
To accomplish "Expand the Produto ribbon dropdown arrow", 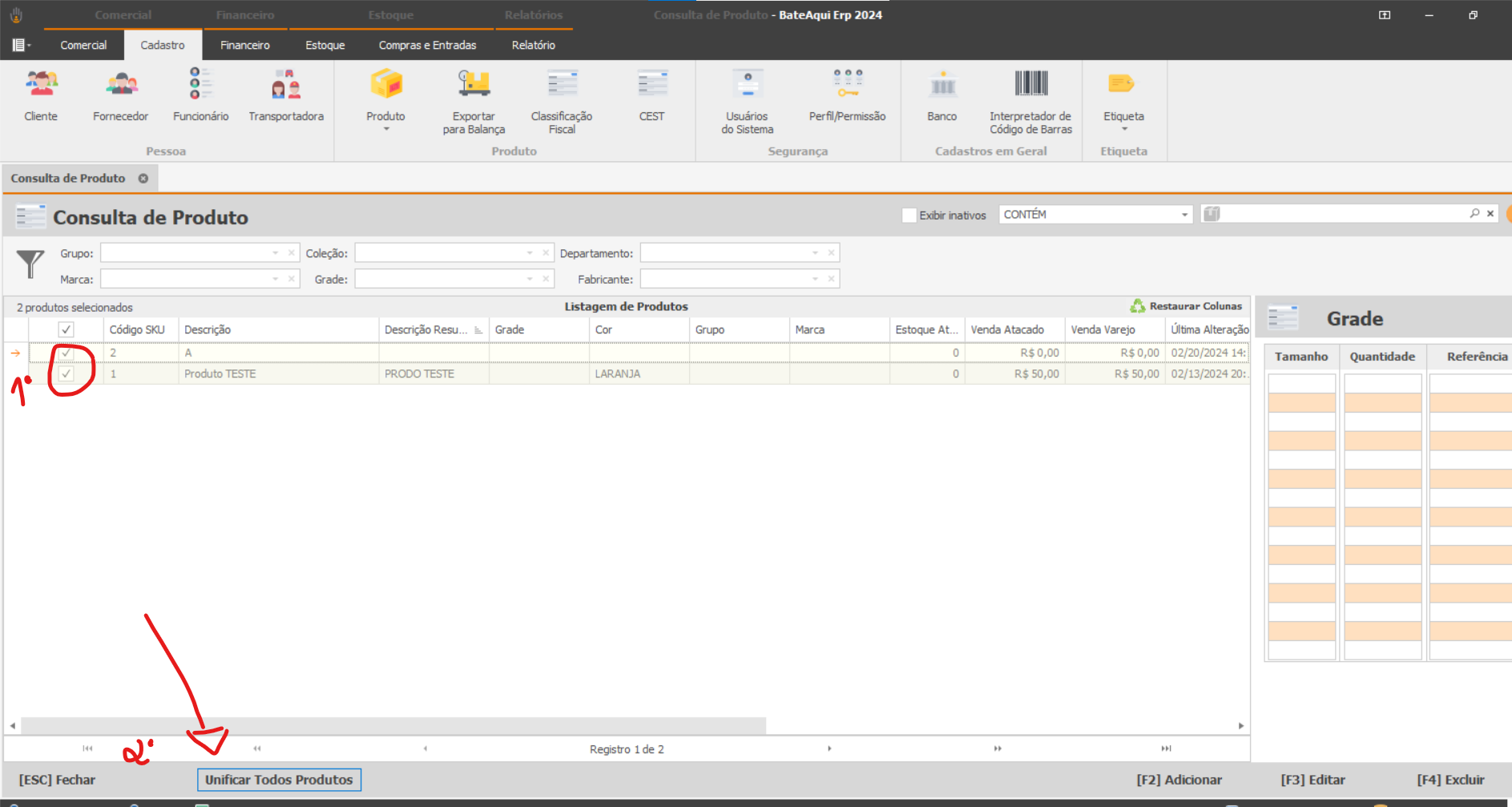I will tap(386, 129).
